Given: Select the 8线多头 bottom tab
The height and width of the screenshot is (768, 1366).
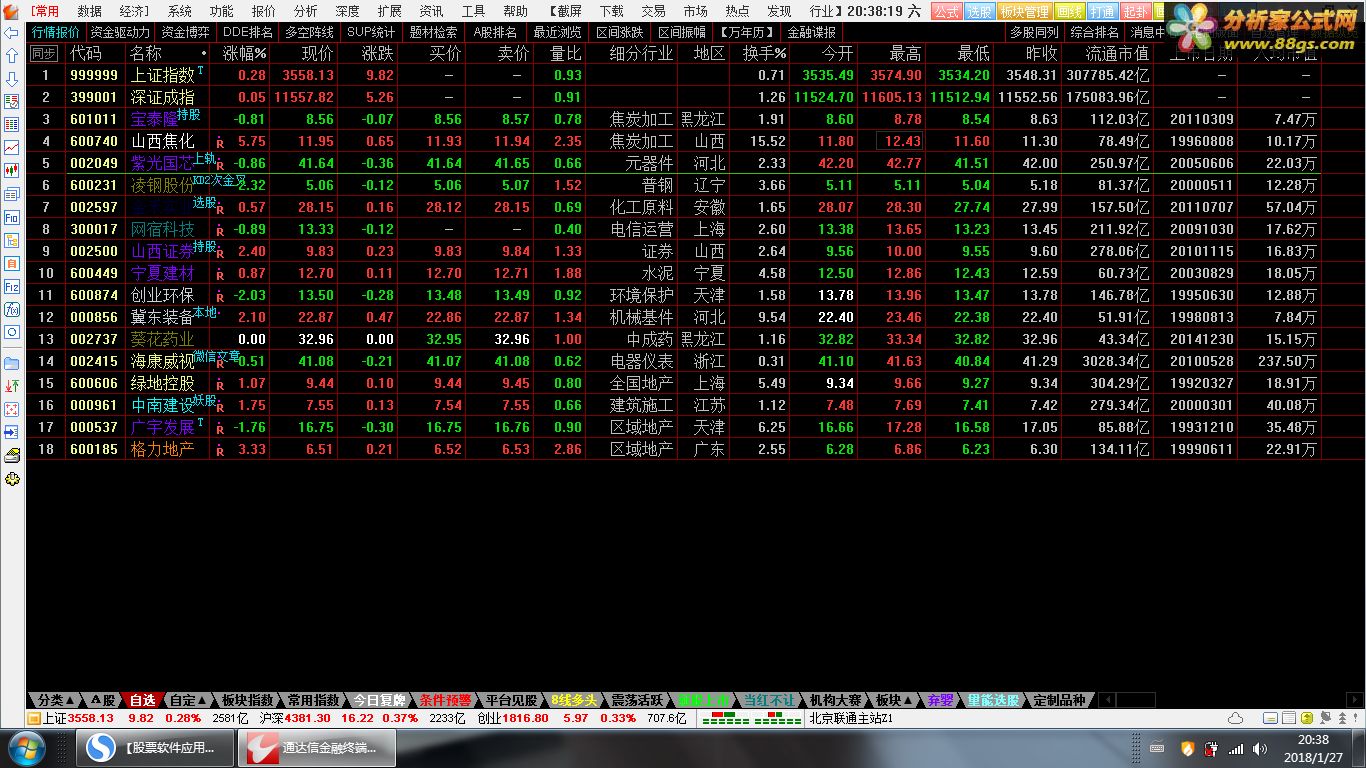Looking at the screenshot, I should tap(574, 700).
